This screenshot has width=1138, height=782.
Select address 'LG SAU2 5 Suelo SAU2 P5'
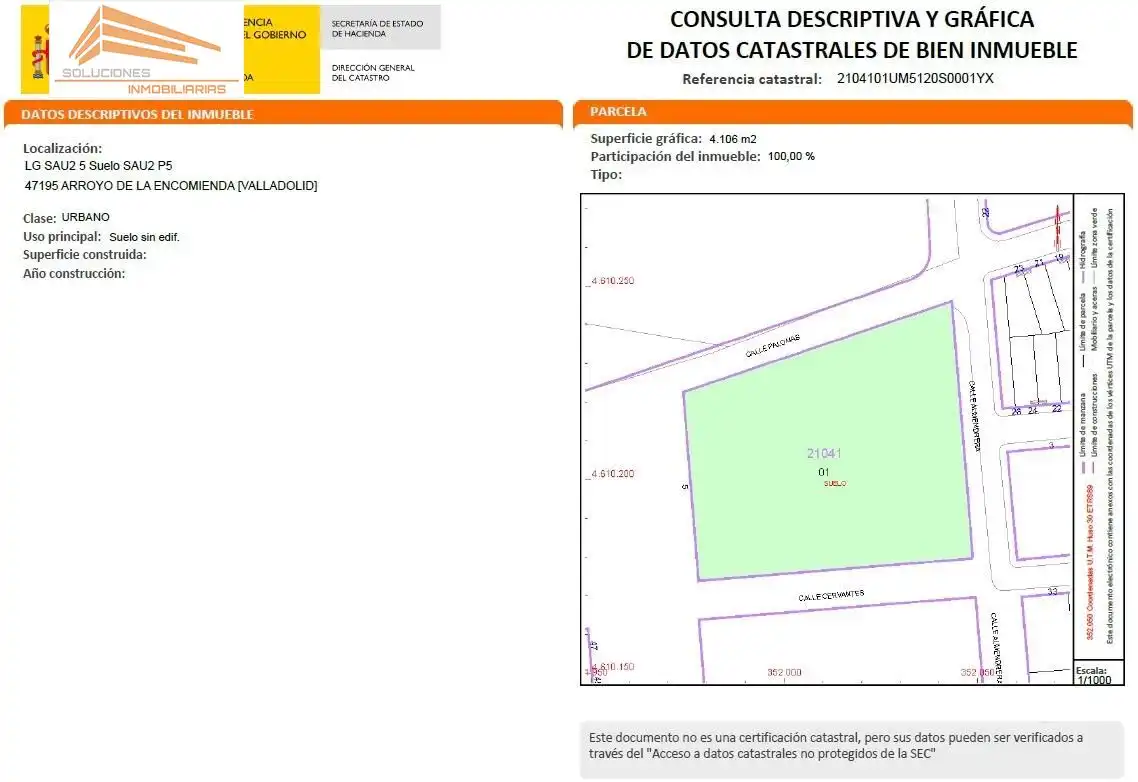tap(98, 166)
